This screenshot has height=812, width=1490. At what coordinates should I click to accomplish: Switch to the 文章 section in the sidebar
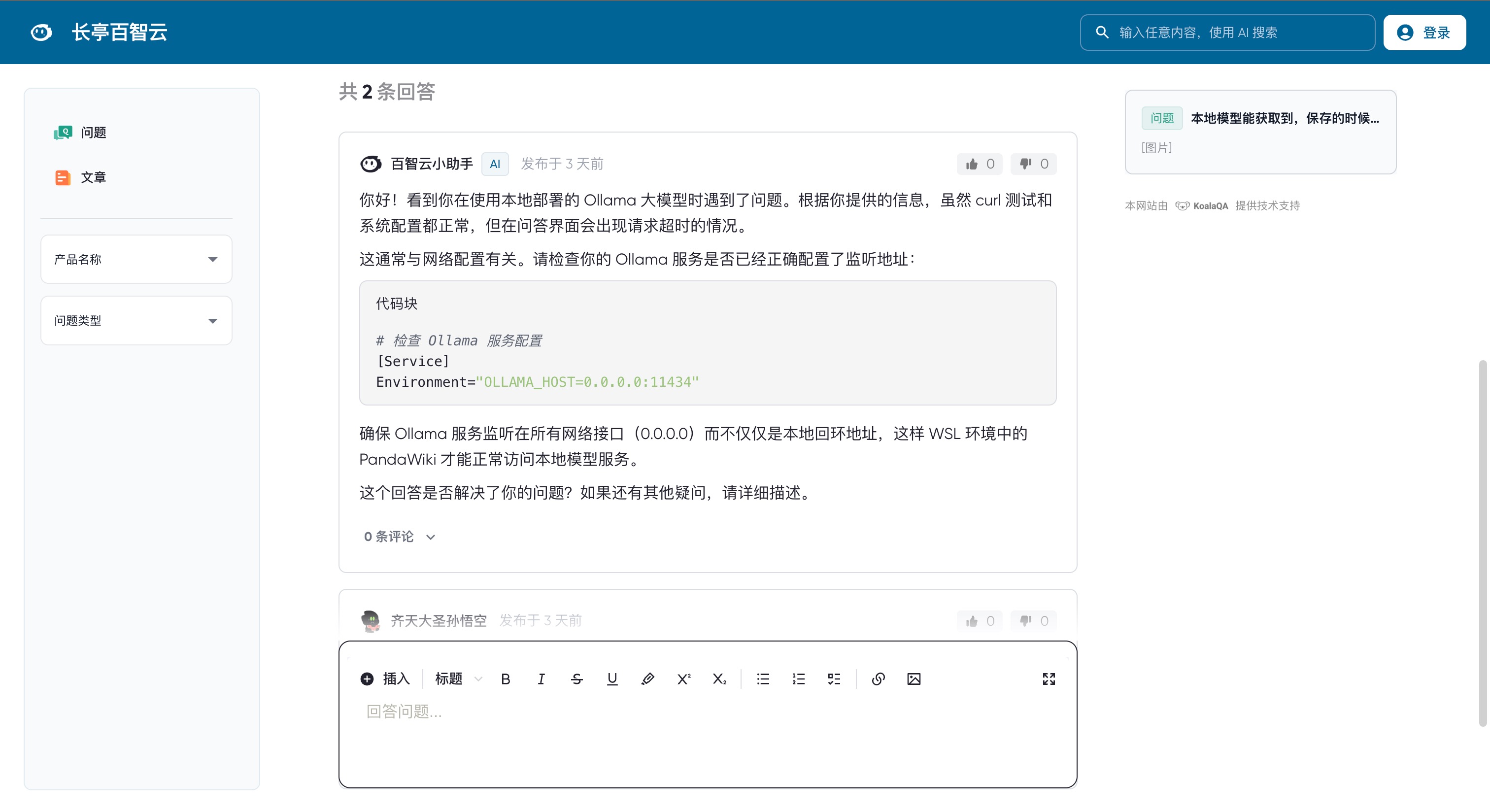pyautogui.click(x=94, y=177)
